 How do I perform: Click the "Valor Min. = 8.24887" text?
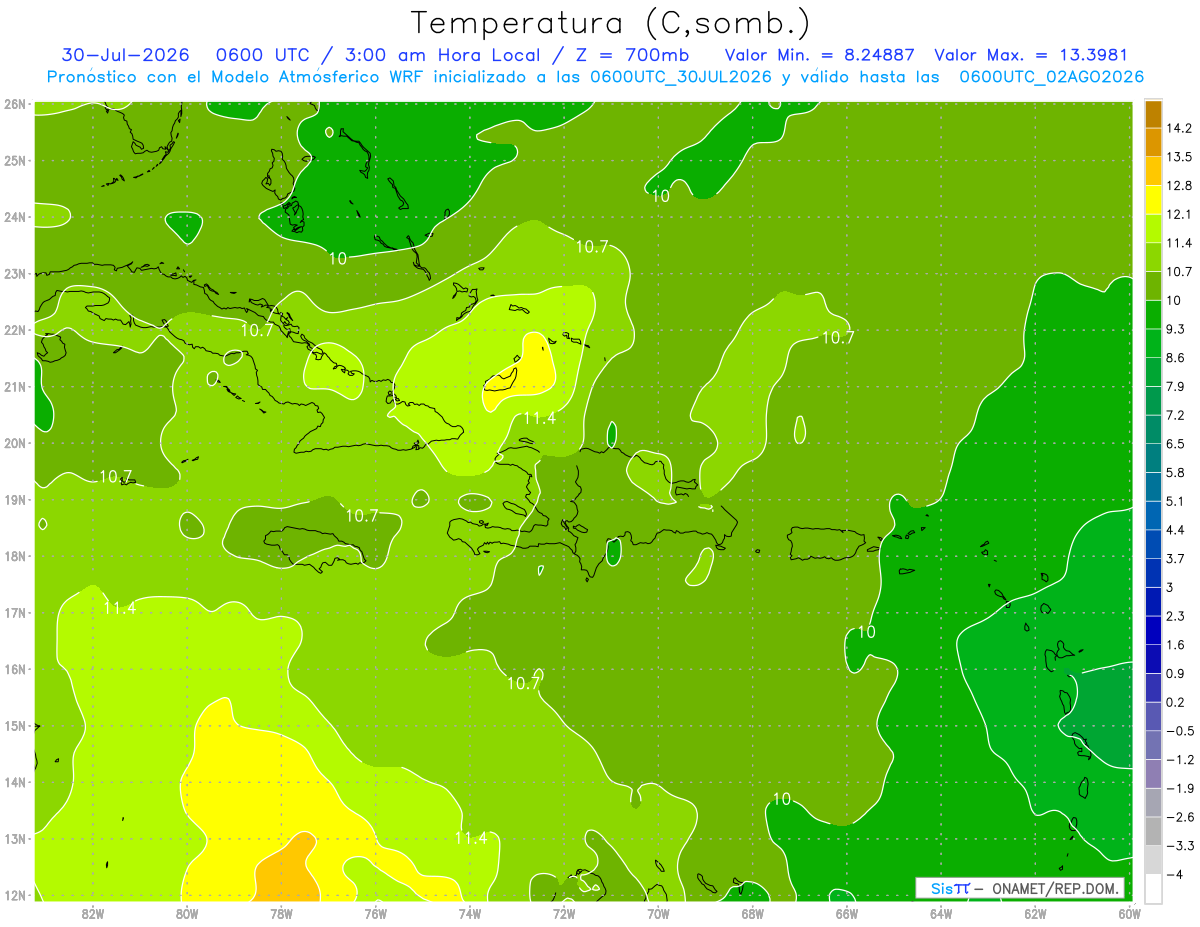(820, 55)
